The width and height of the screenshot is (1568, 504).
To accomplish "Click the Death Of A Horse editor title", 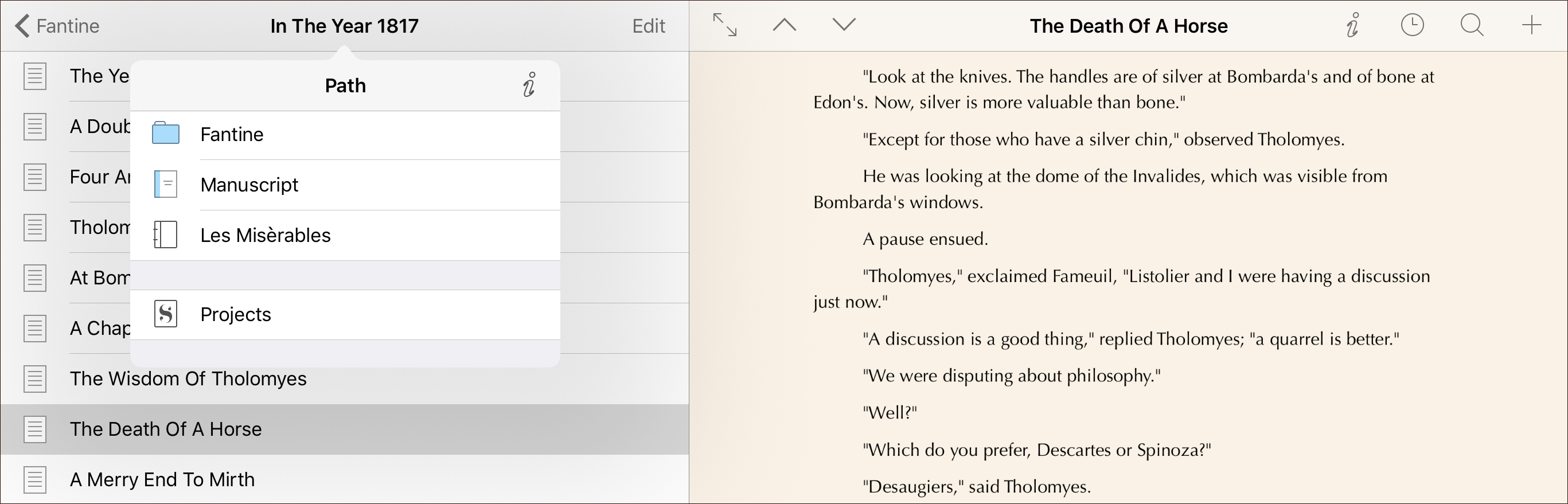I will click(x=1129, y=26).
